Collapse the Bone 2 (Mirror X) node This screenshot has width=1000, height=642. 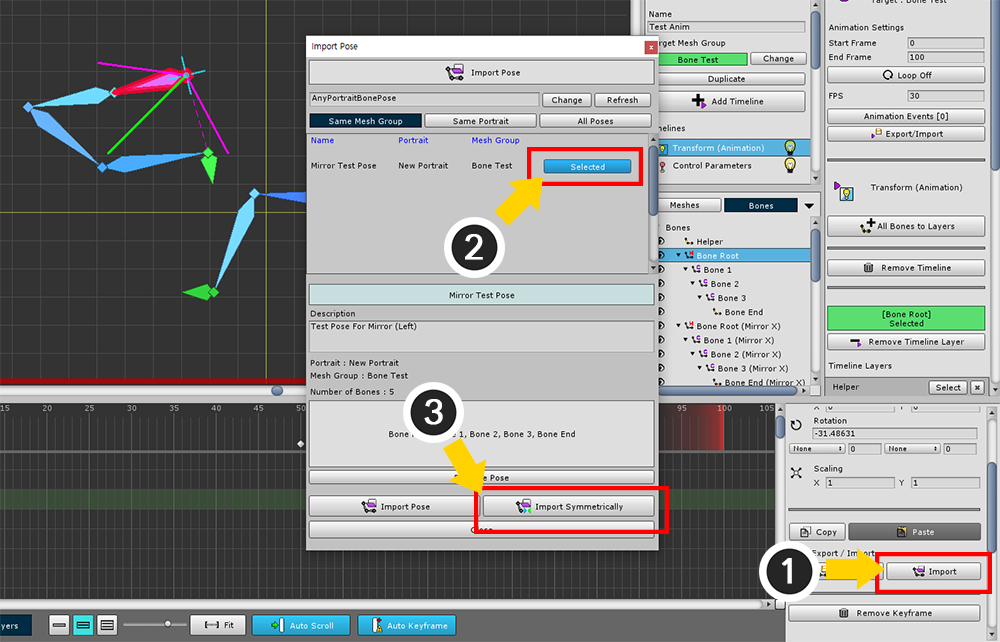click(x=693, y=354)
